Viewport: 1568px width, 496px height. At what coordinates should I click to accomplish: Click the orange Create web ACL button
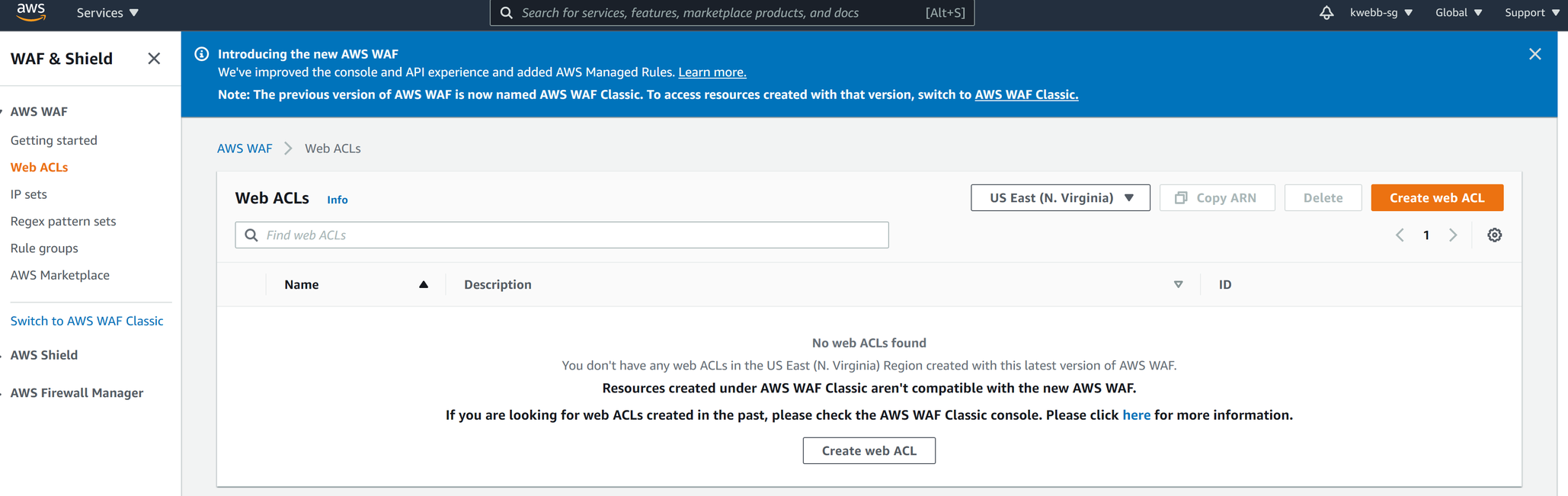click(1437, 197)
